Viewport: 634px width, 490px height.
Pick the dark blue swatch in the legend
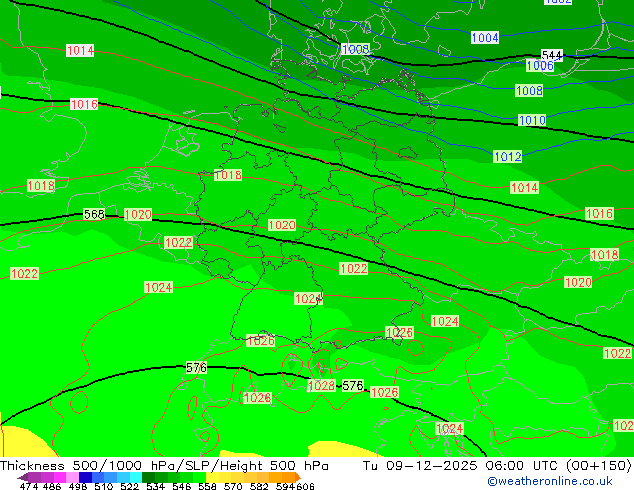tap(85, 477)
